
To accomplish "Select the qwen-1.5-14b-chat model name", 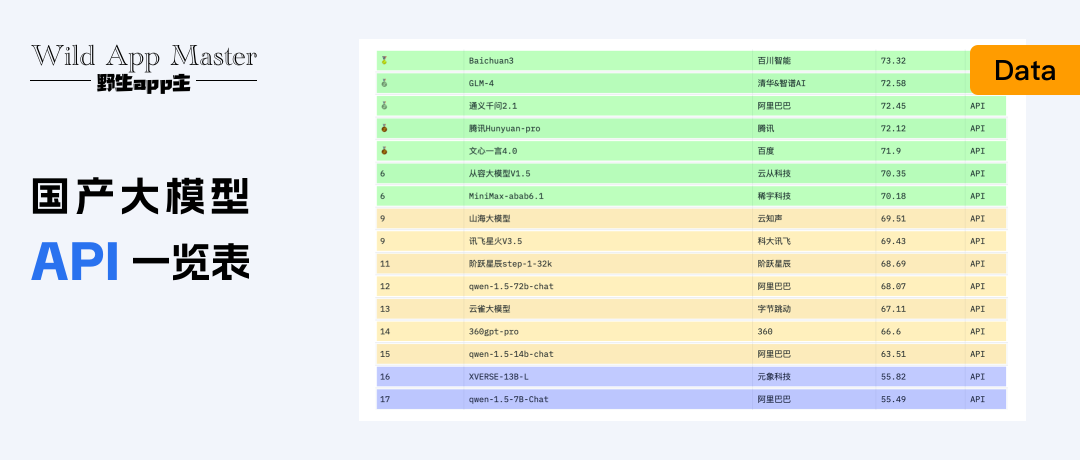I will (x=511, y=354).
